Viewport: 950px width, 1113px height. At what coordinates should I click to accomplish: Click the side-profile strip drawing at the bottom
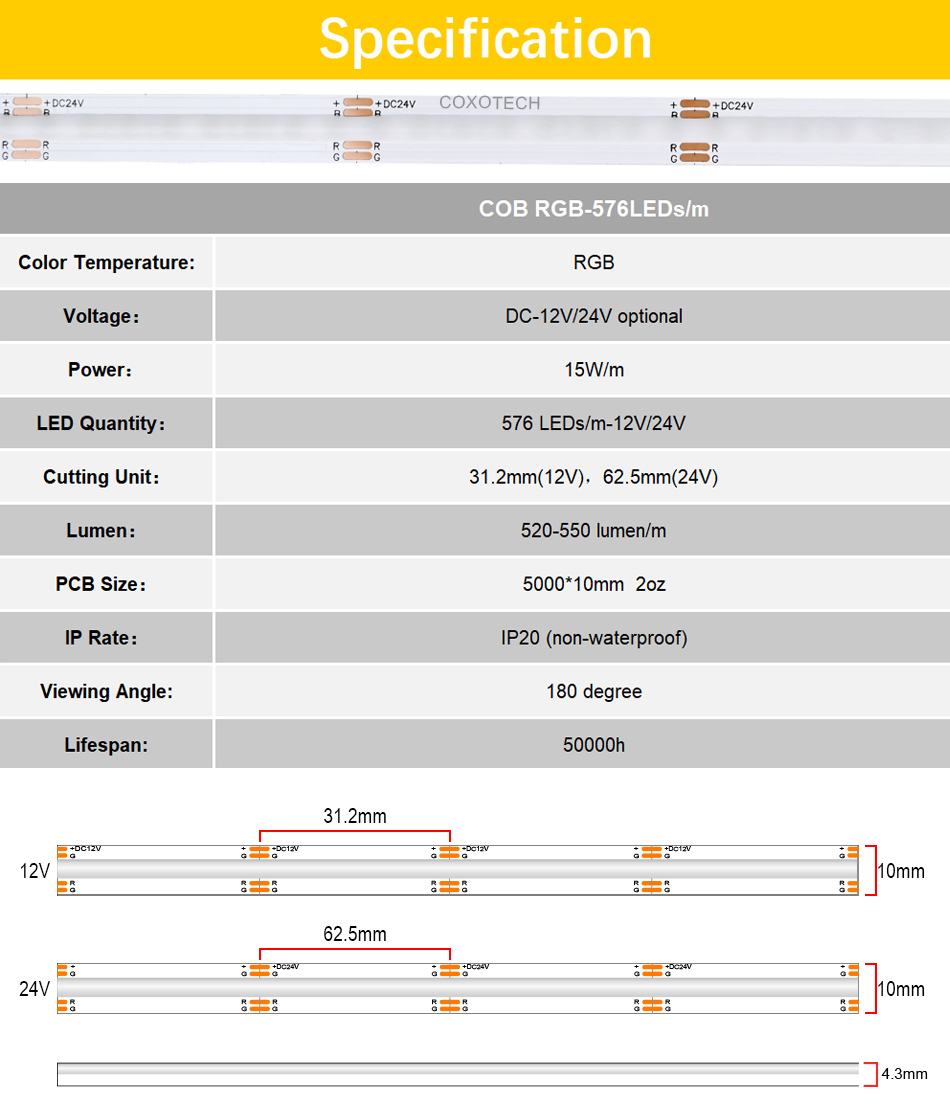tap(457, 1073)
